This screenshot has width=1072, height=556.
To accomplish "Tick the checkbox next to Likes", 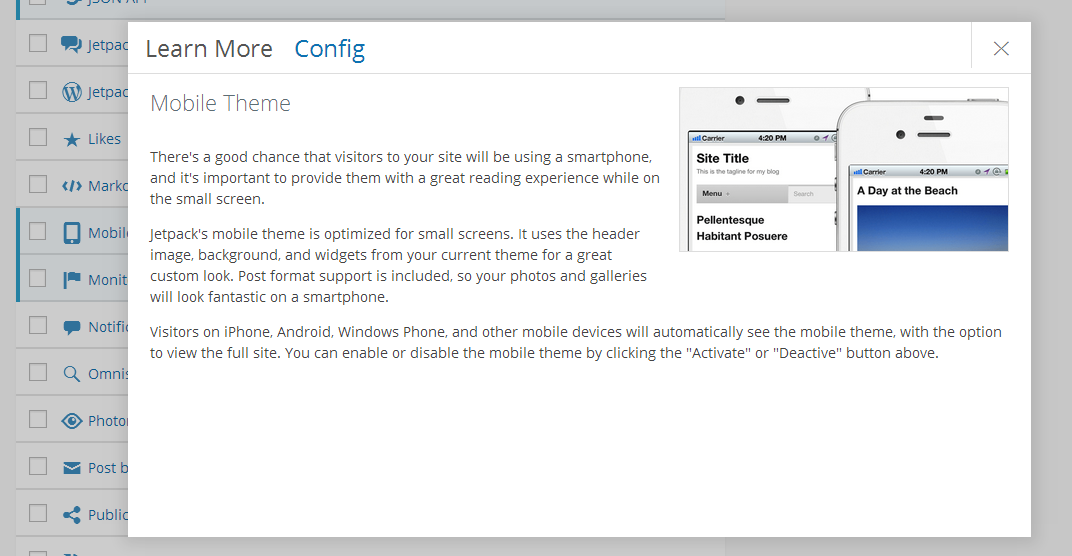I will (x=38, y=138).
